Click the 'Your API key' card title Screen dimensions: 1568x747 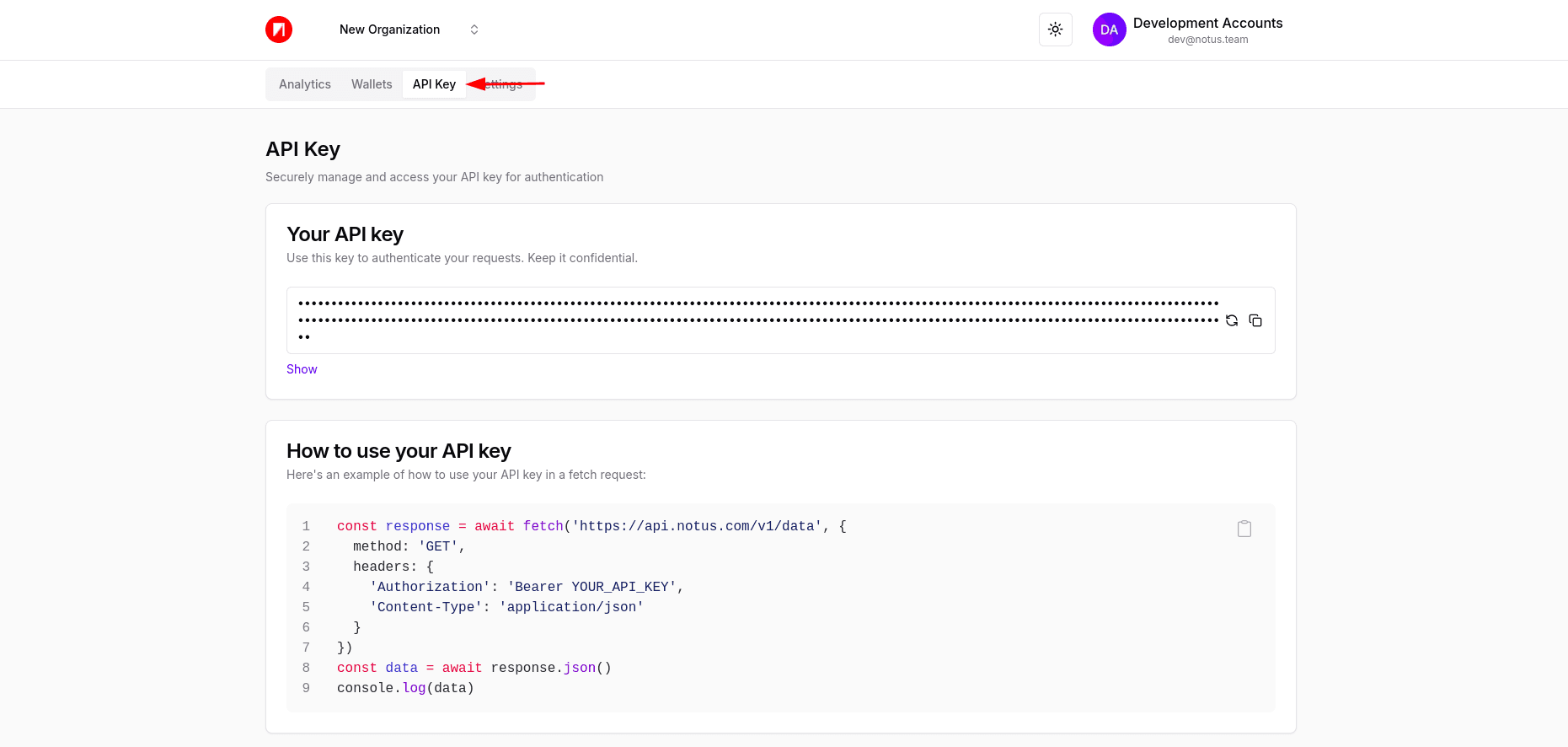tap(345, 234)
